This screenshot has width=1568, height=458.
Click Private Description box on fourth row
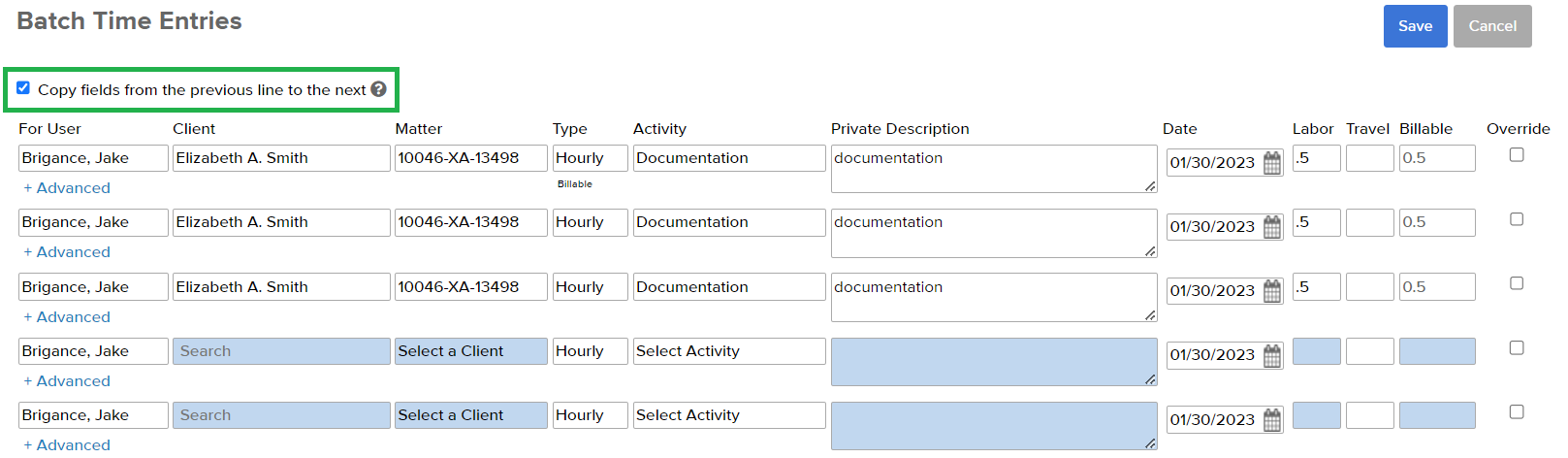click(x=994, y=362)
